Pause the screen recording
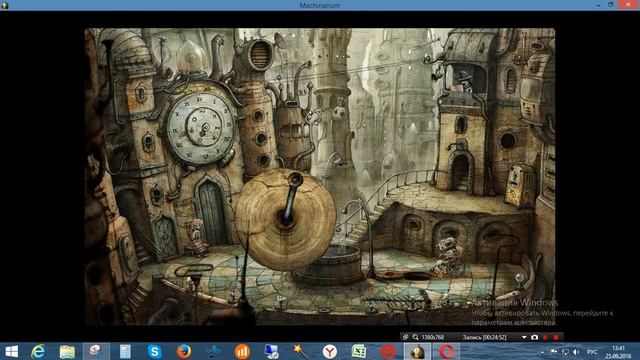The image size is (640, 360). coord(545,337)
